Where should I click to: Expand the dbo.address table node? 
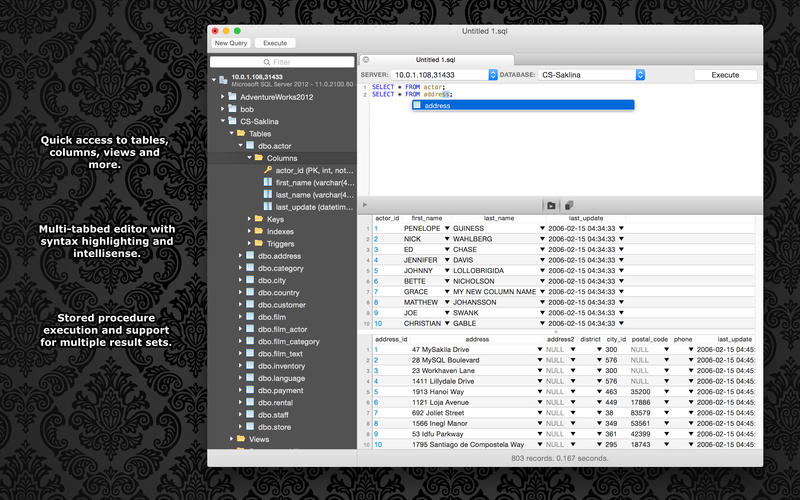[x=240, y=256]
